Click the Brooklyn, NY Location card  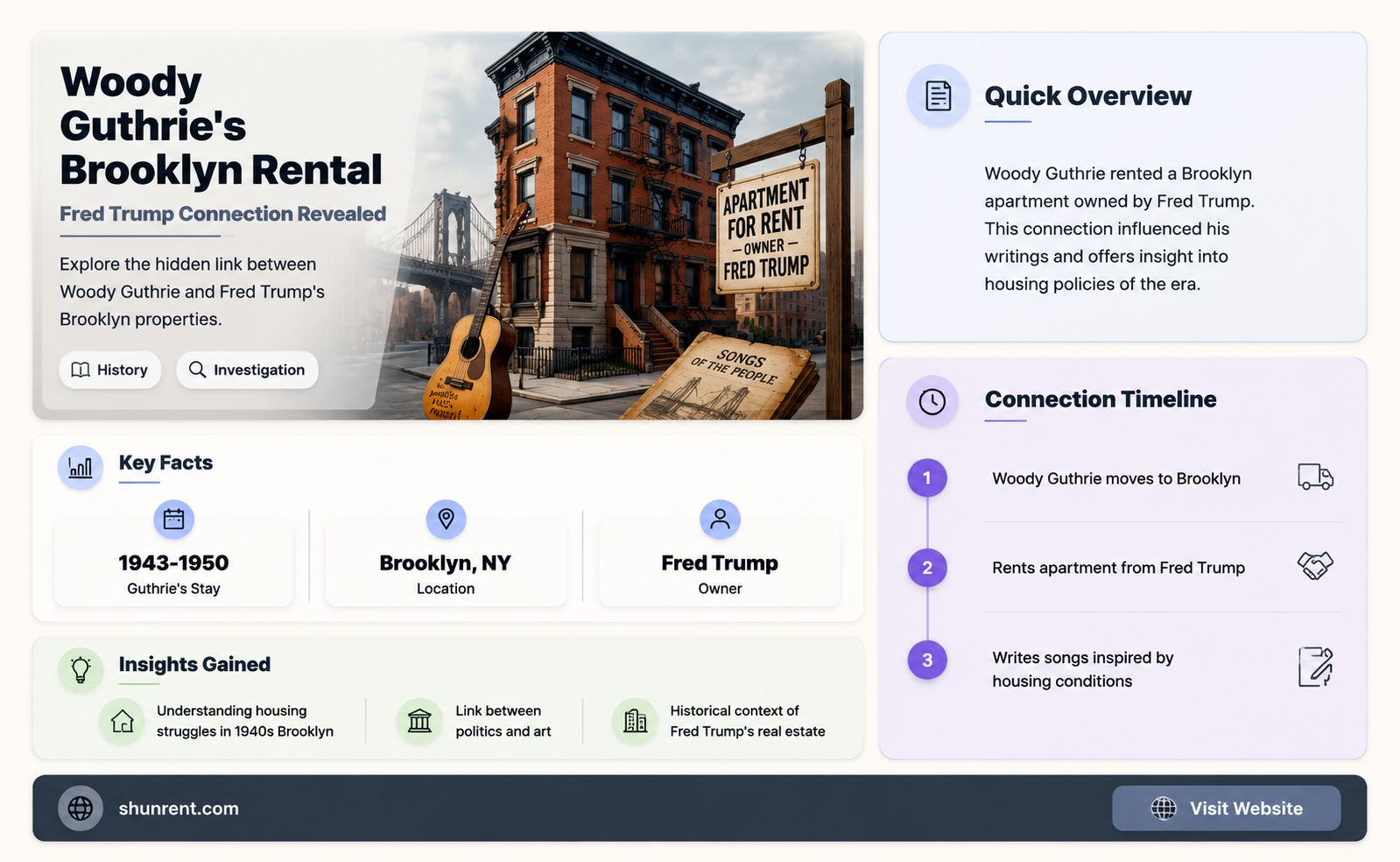446,563
